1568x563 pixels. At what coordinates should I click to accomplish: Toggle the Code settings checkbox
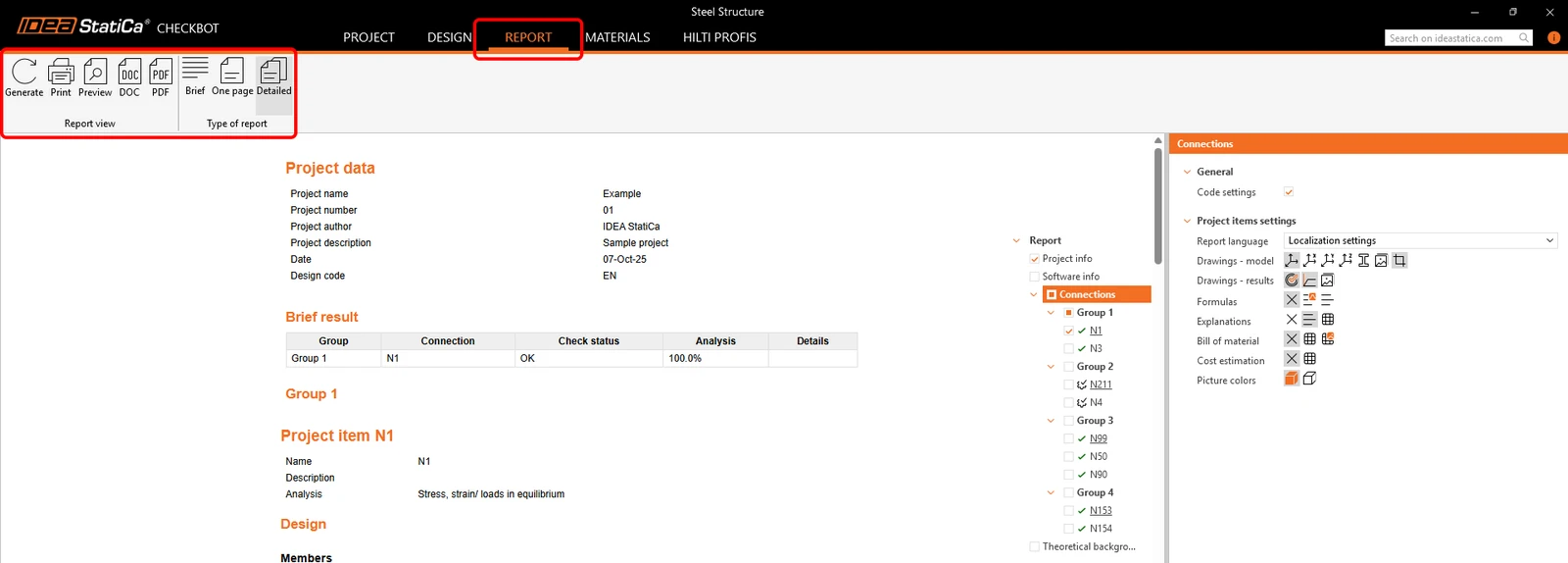[1289, 192]
